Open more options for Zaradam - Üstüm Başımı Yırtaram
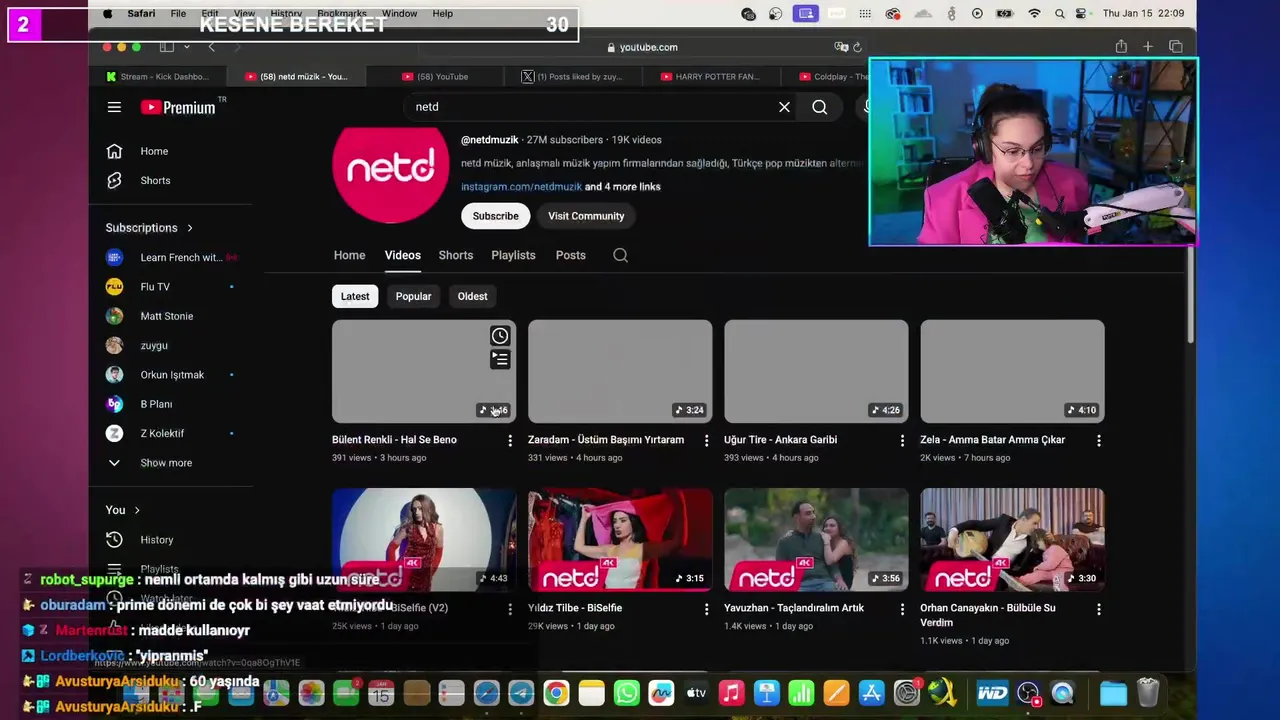Screen dimensions: 1280x720 point(706,440)
